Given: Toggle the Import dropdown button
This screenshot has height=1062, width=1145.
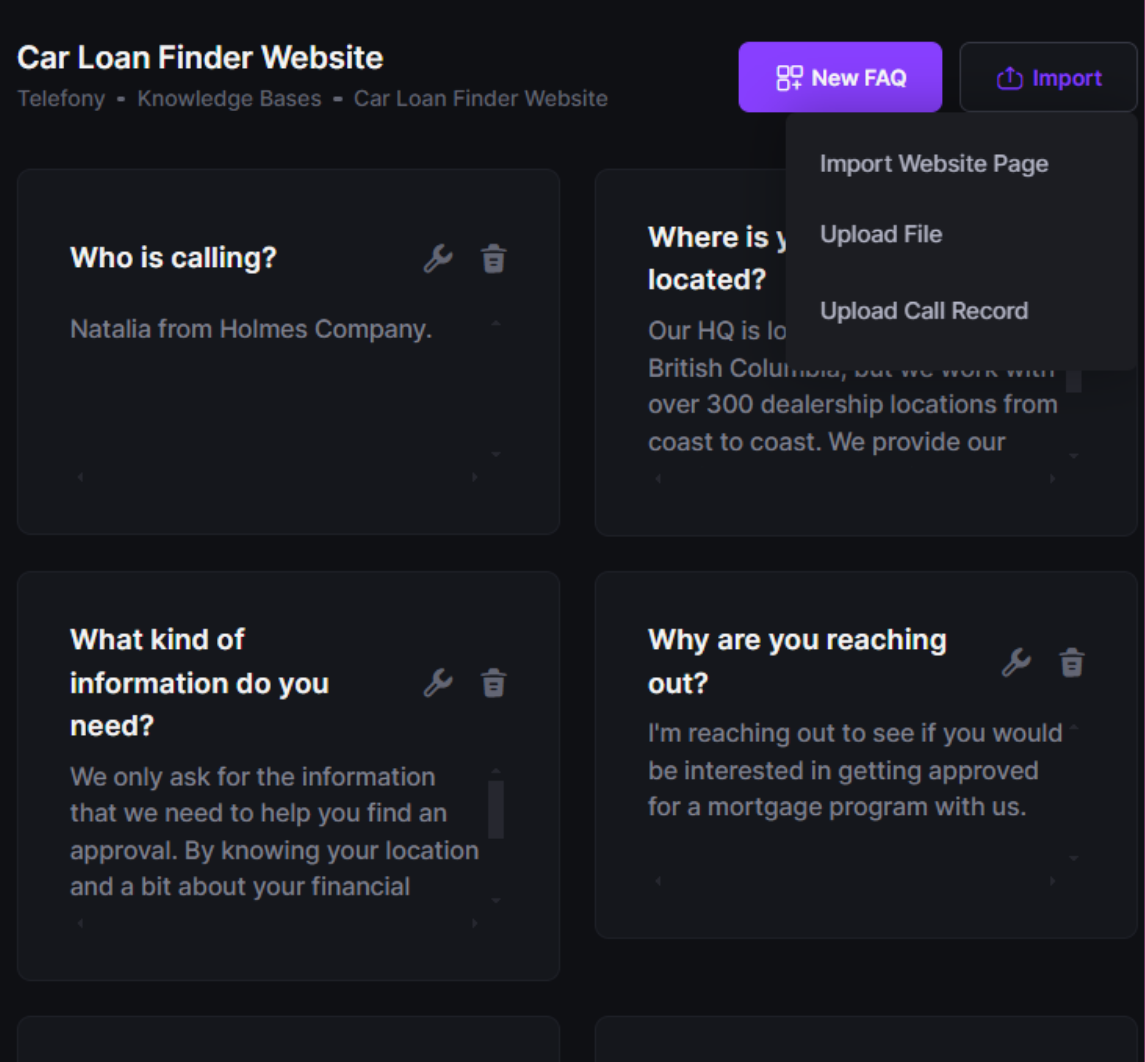Looking at the screenshot, I should click(1048, 77).
